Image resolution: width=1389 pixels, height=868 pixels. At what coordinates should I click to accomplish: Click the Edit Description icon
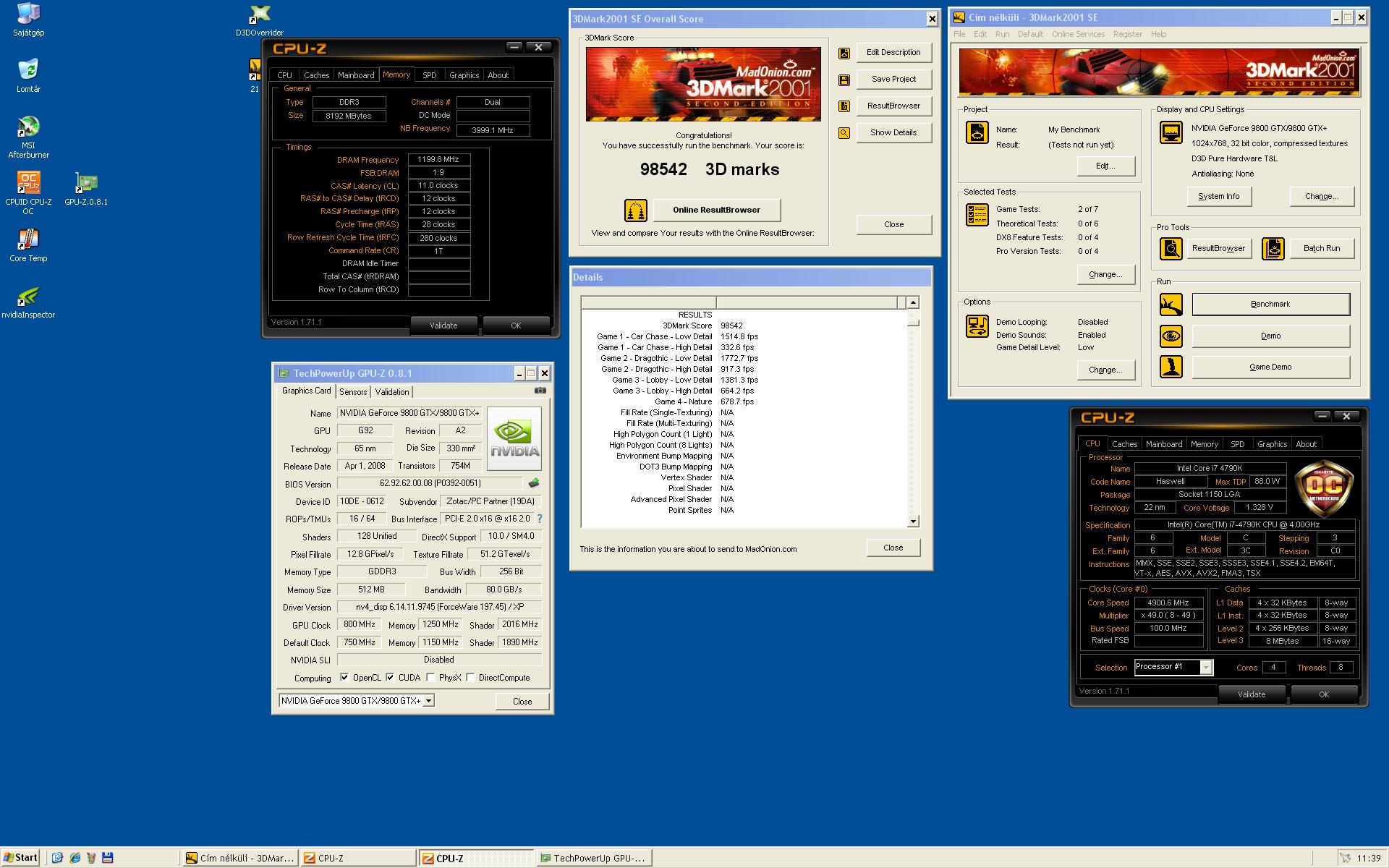(844, 53)
